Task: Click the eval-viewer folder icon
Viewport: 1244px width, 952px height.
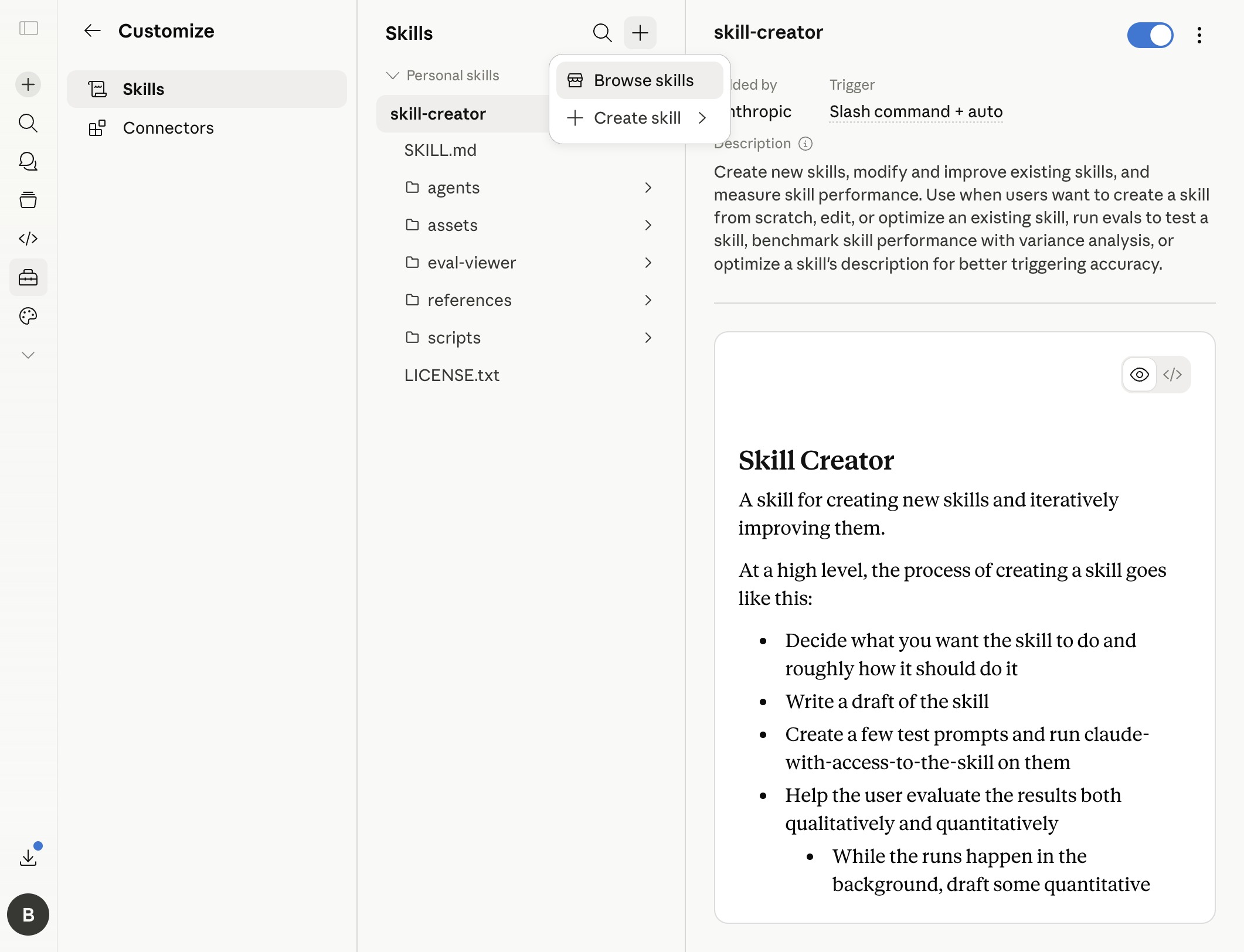Action: pyautogui.click(x=413, y=263)
